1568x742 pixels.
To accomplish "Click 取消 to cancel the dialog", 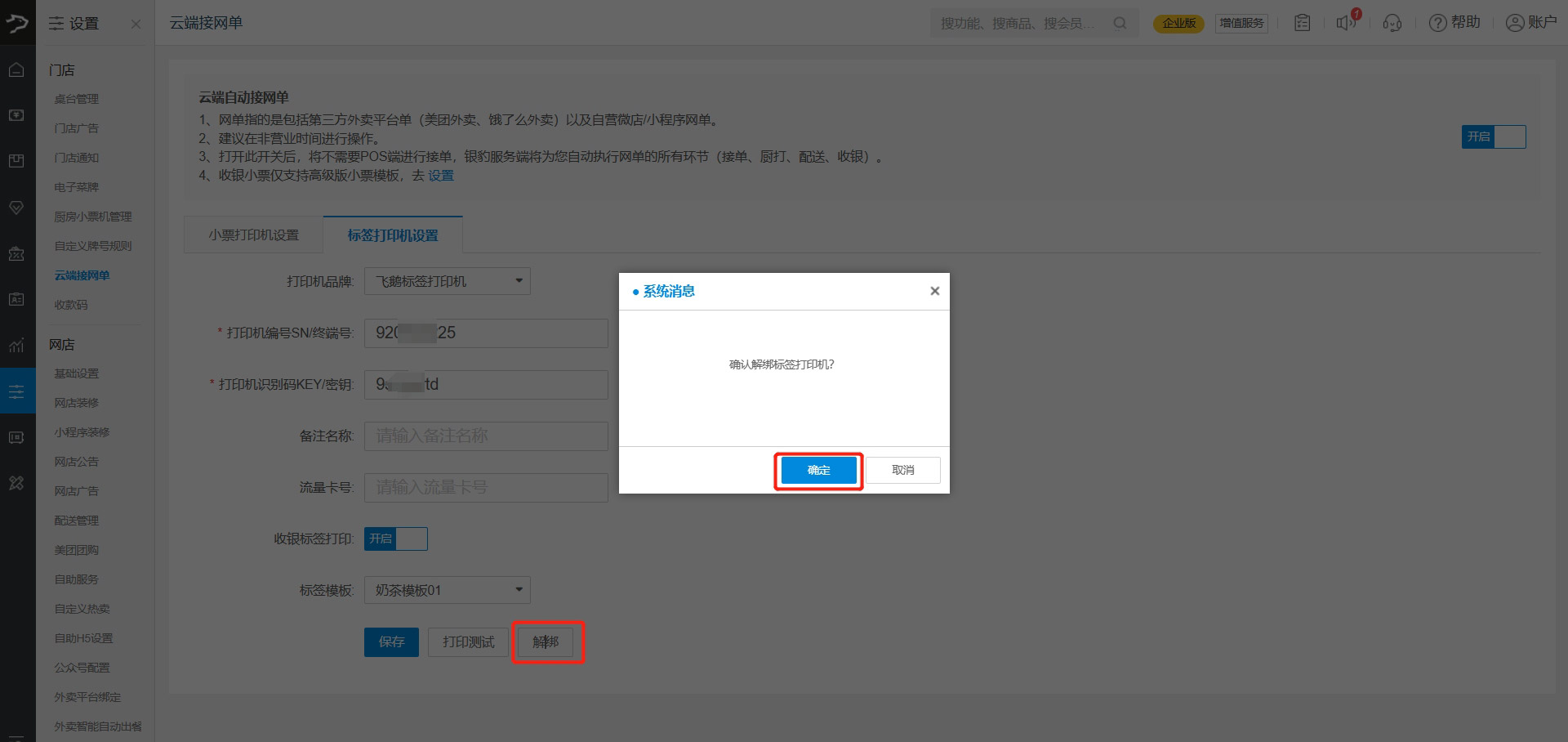I will coord(902,470).
